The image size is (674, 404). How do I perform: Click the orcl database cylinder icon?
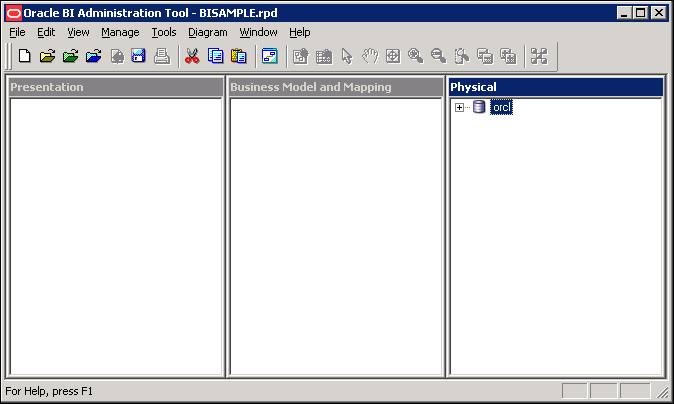[x=479, y=107]
